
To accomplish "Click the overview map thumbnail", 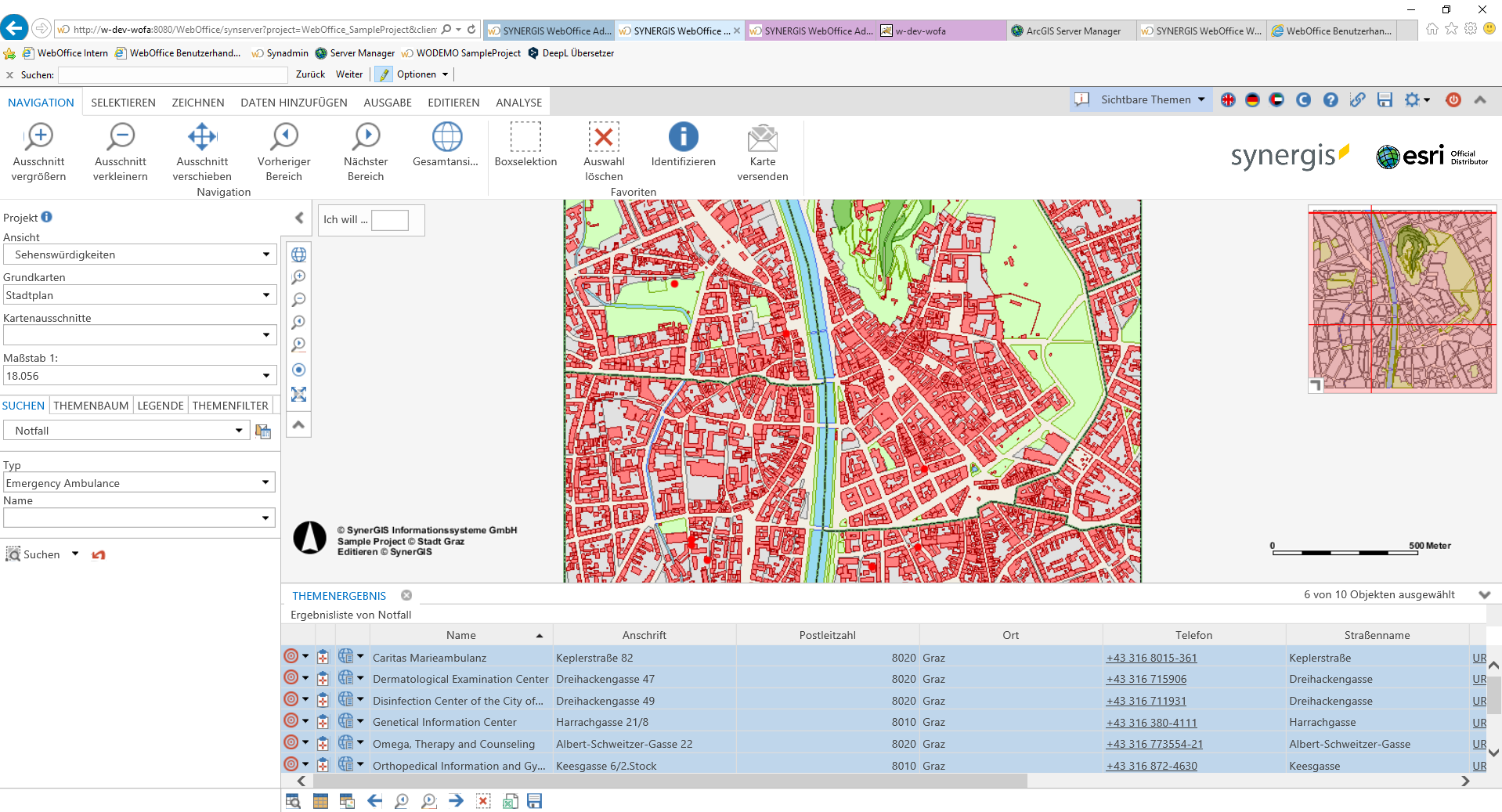I will point(1402,298).
